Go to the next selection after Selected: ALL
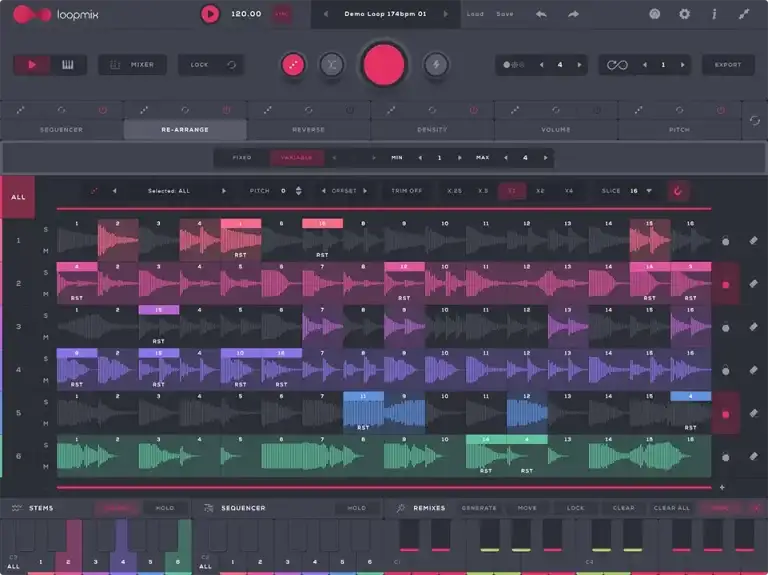 [224, 191]
